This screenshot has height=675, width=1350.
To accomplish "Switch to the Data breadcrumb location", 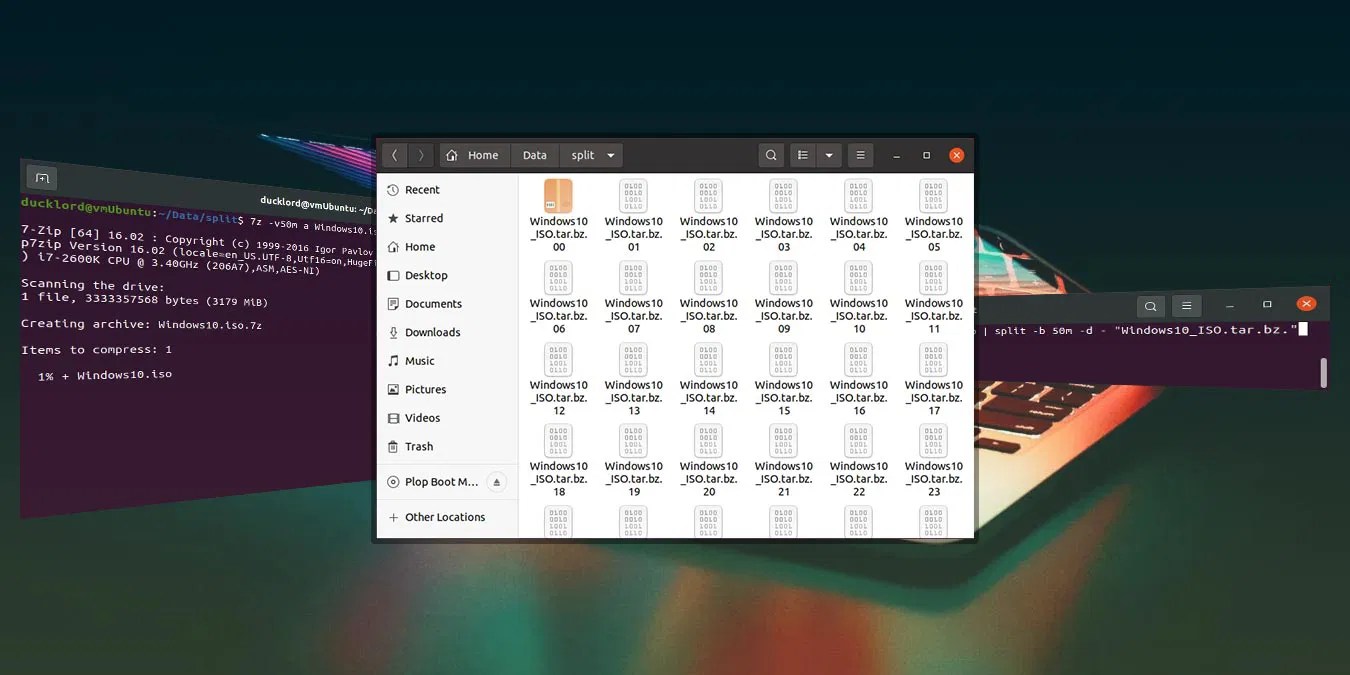I will click(x=534, y=155).
